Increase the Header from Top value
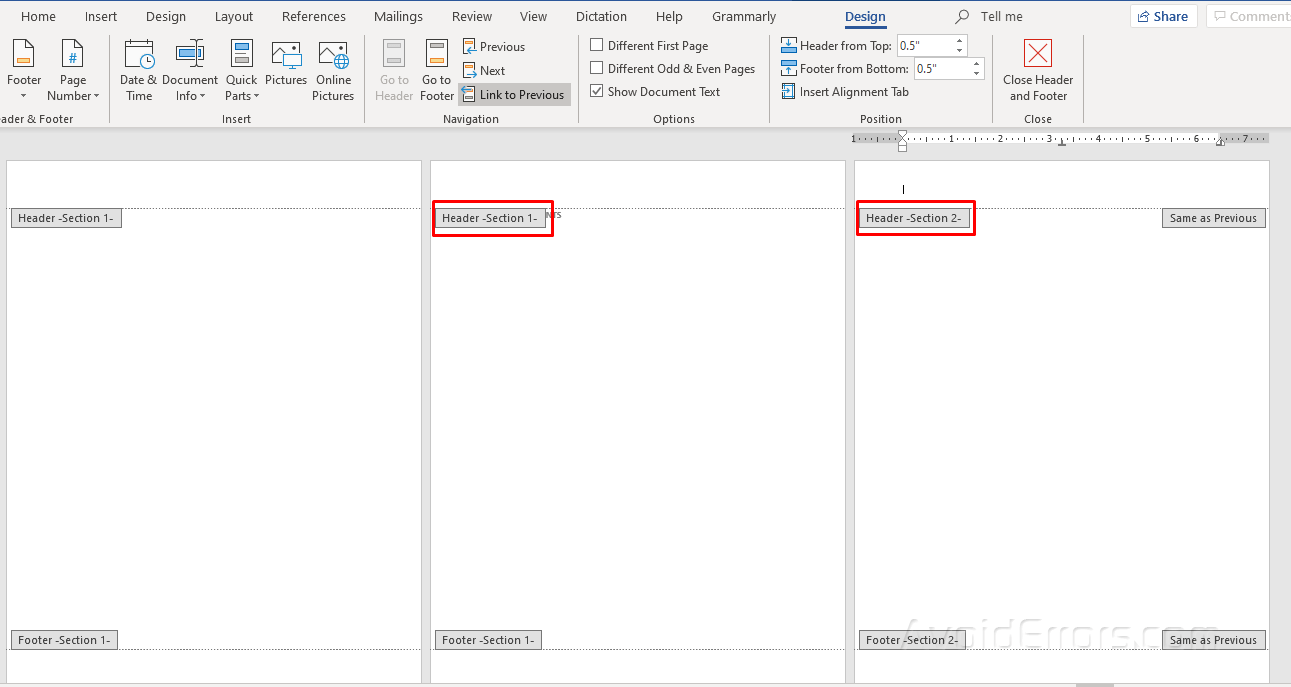The width and height of the screenshot is (1291, 687). (x=958, y=41)
